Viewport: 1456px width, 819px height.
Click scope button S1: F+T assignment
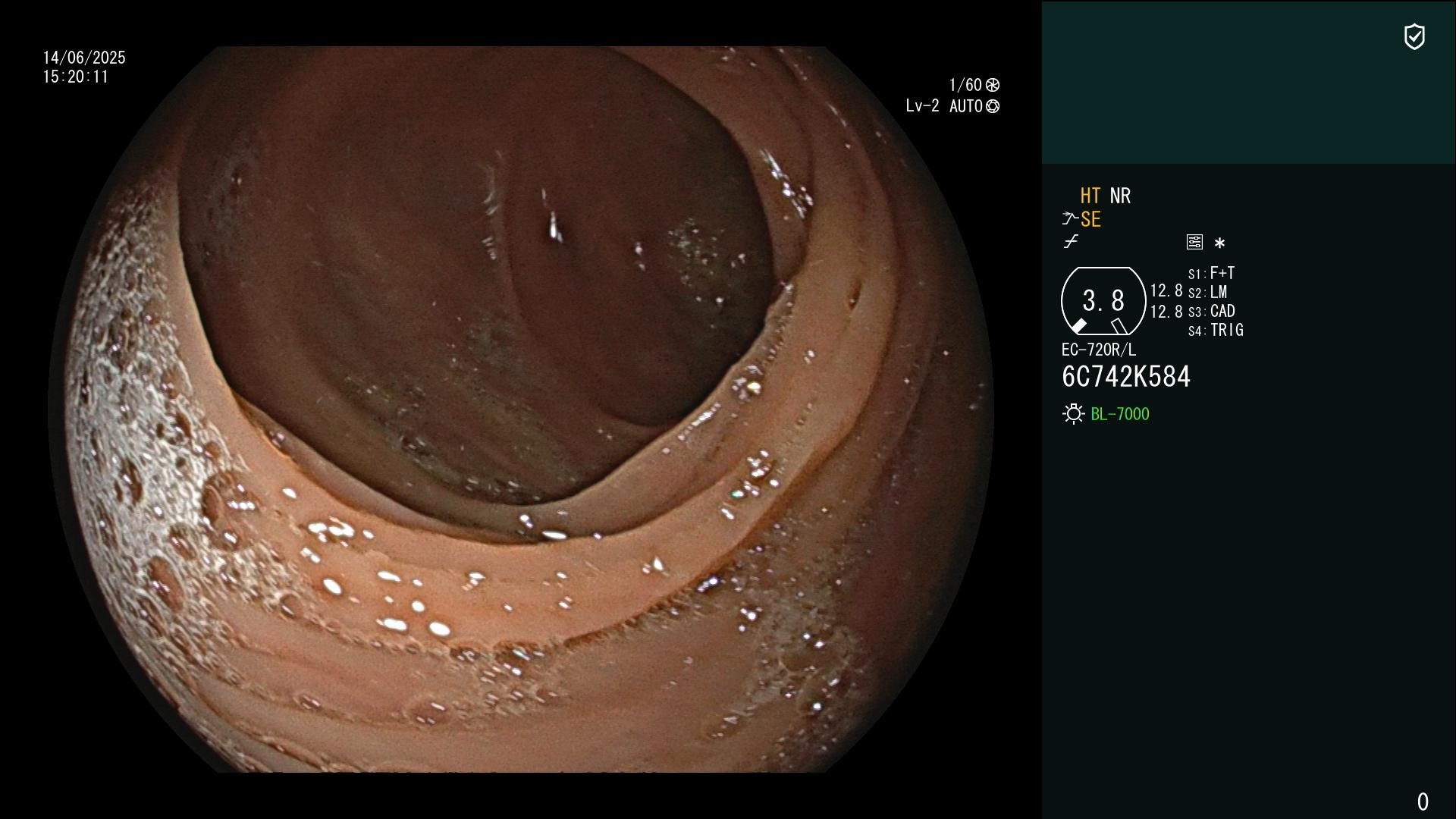pyautogui.click(x=1212, y=273)
